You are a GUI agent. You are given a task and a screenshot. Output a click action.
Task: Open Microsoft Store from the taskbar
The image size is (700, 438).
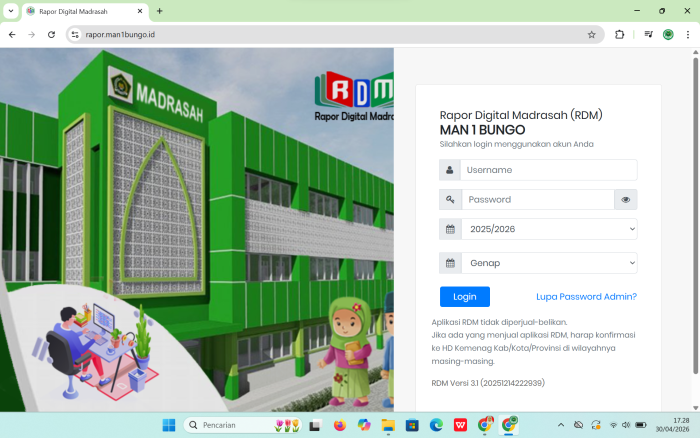(412, 425)
